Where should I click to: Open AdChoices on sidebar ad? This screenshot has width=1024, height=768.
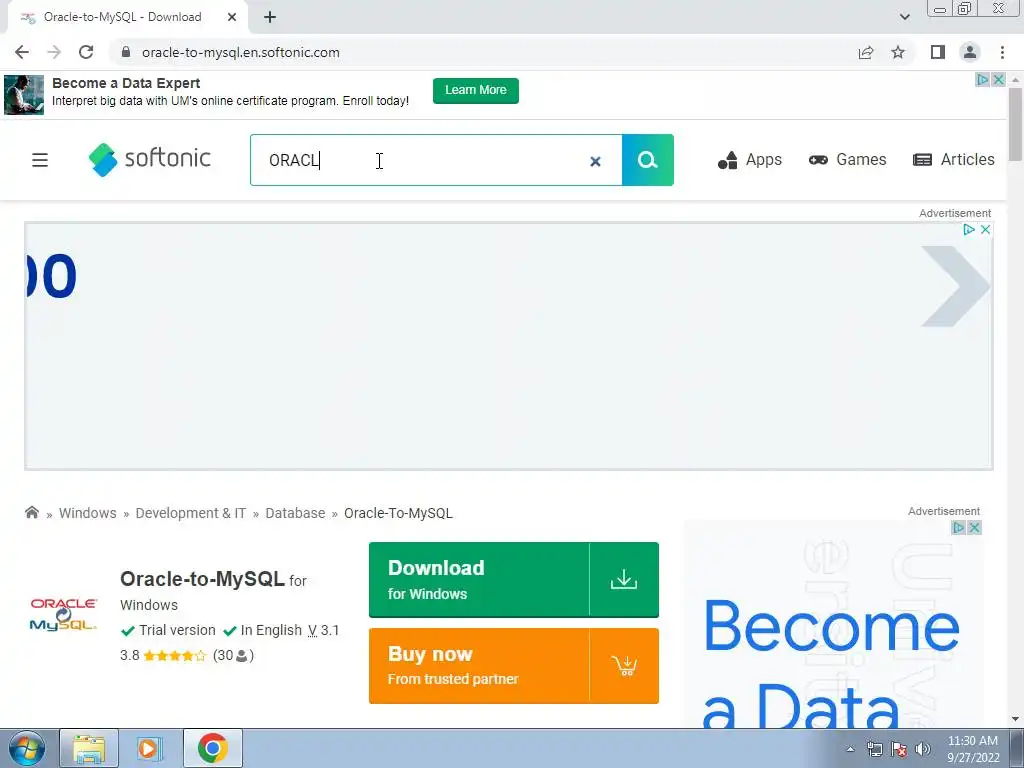click(959, 527)
